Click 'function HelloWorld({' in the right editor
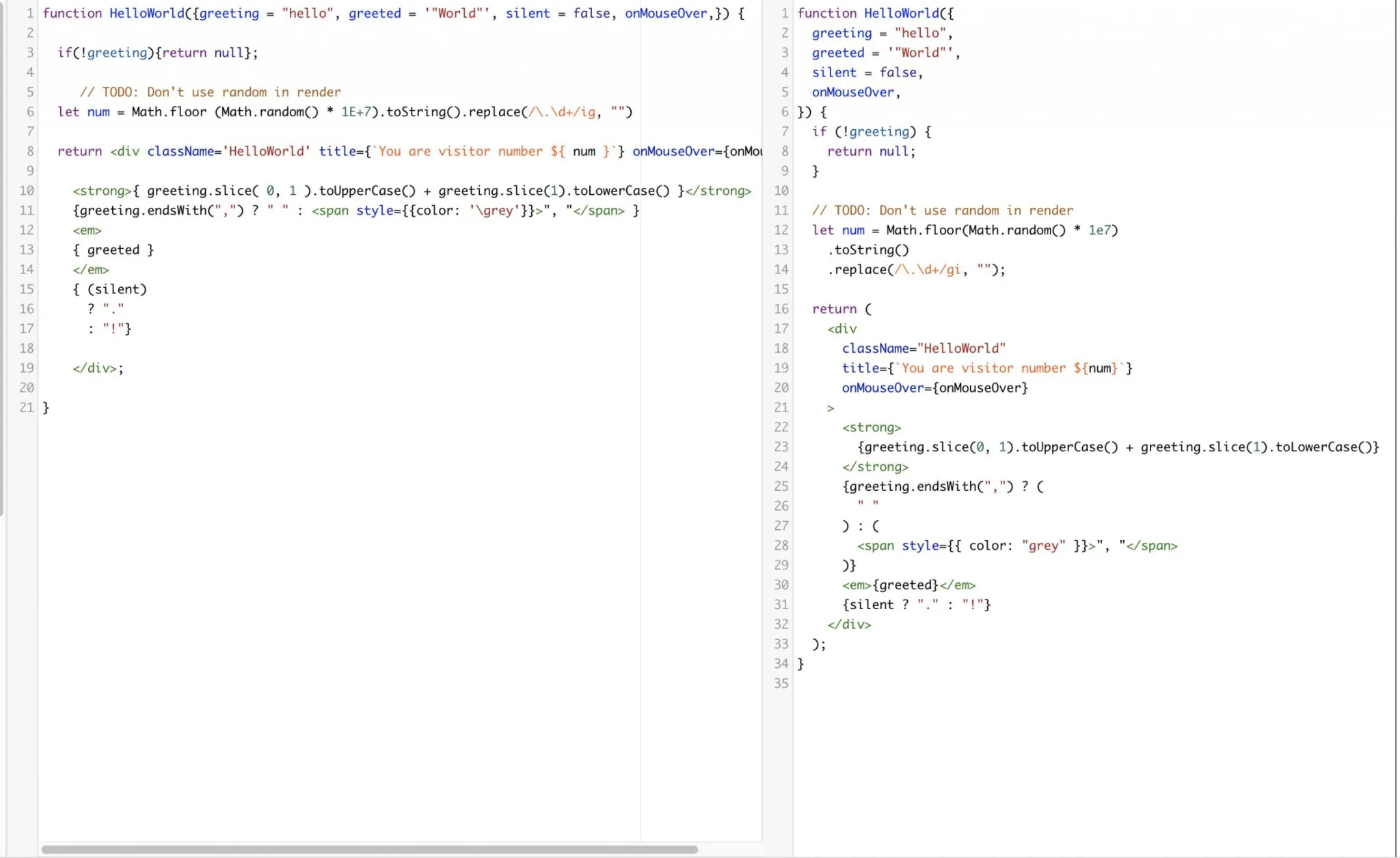The height and width of the screenshot is (858, 1400). click(x=875, y=13)
